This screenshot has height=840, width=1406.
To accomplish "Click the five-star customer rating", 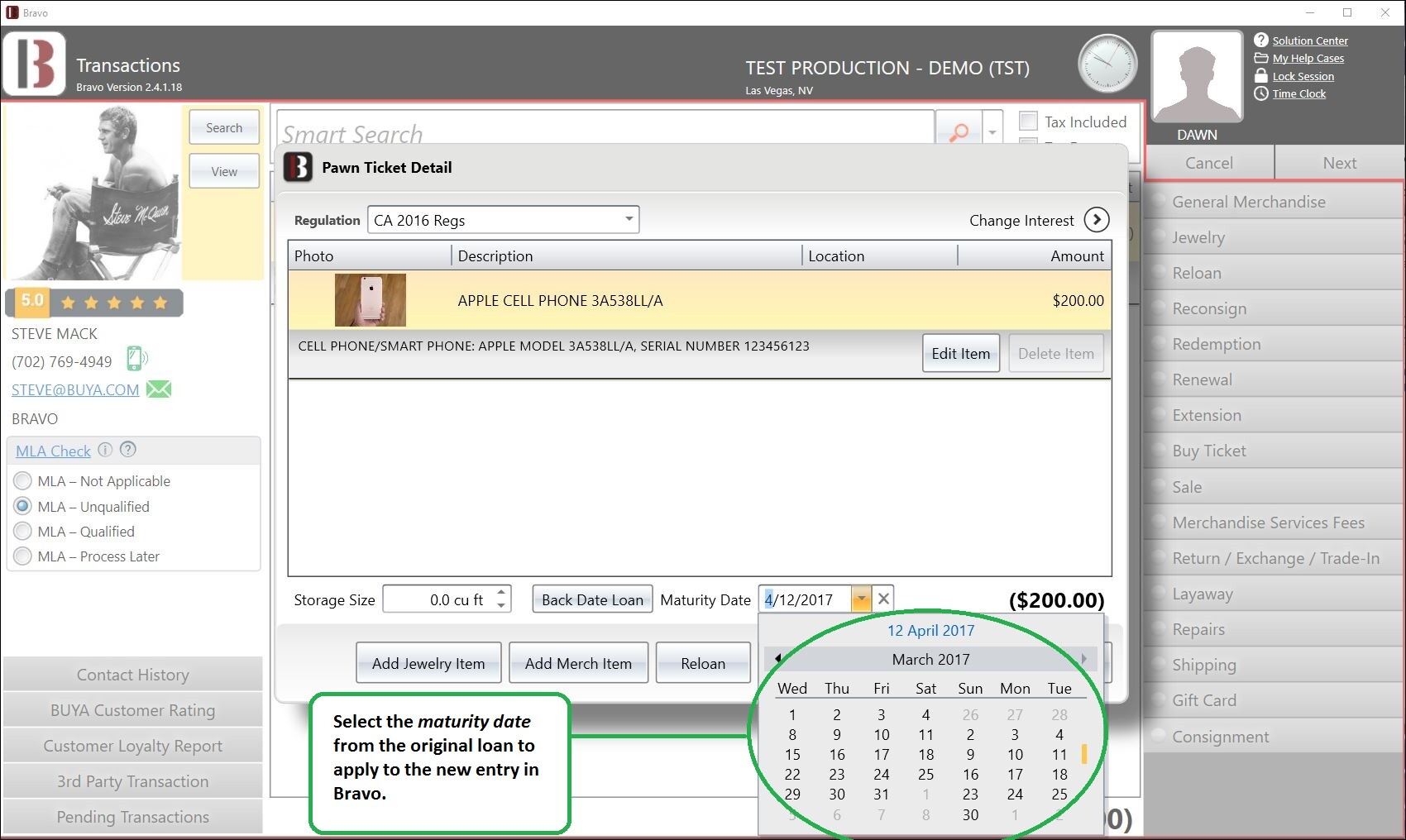I will tap(94, 303).
